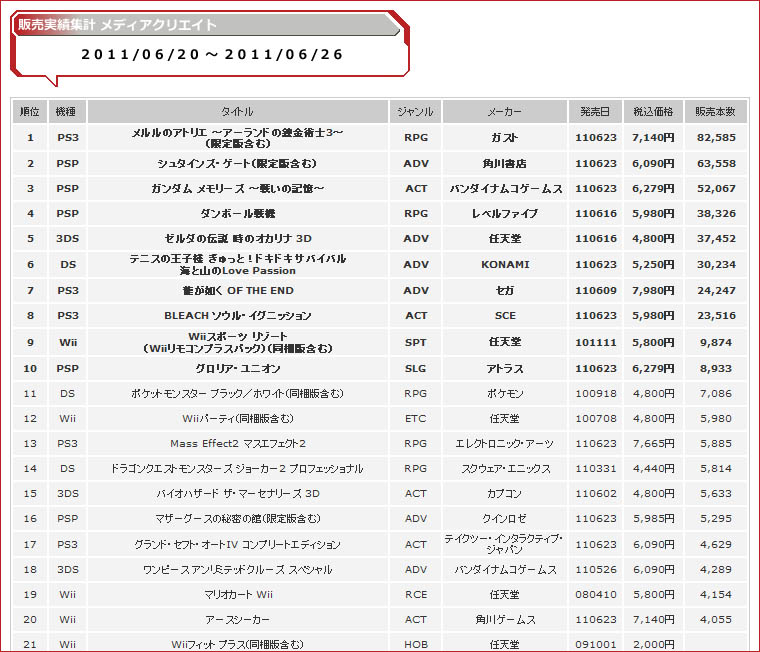
Task: Select BLEACH ソウル・イグニッション title
Action: pos(238,316)
